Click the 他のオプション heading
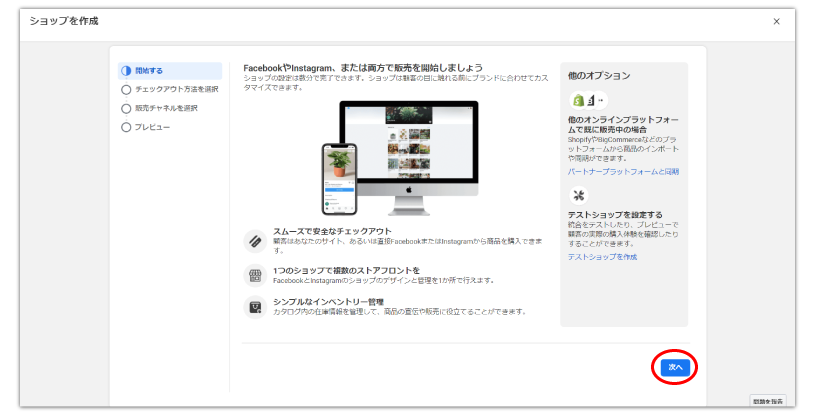Image resolution: width=820 pixels, height=416 pixels. coord(599,76)
